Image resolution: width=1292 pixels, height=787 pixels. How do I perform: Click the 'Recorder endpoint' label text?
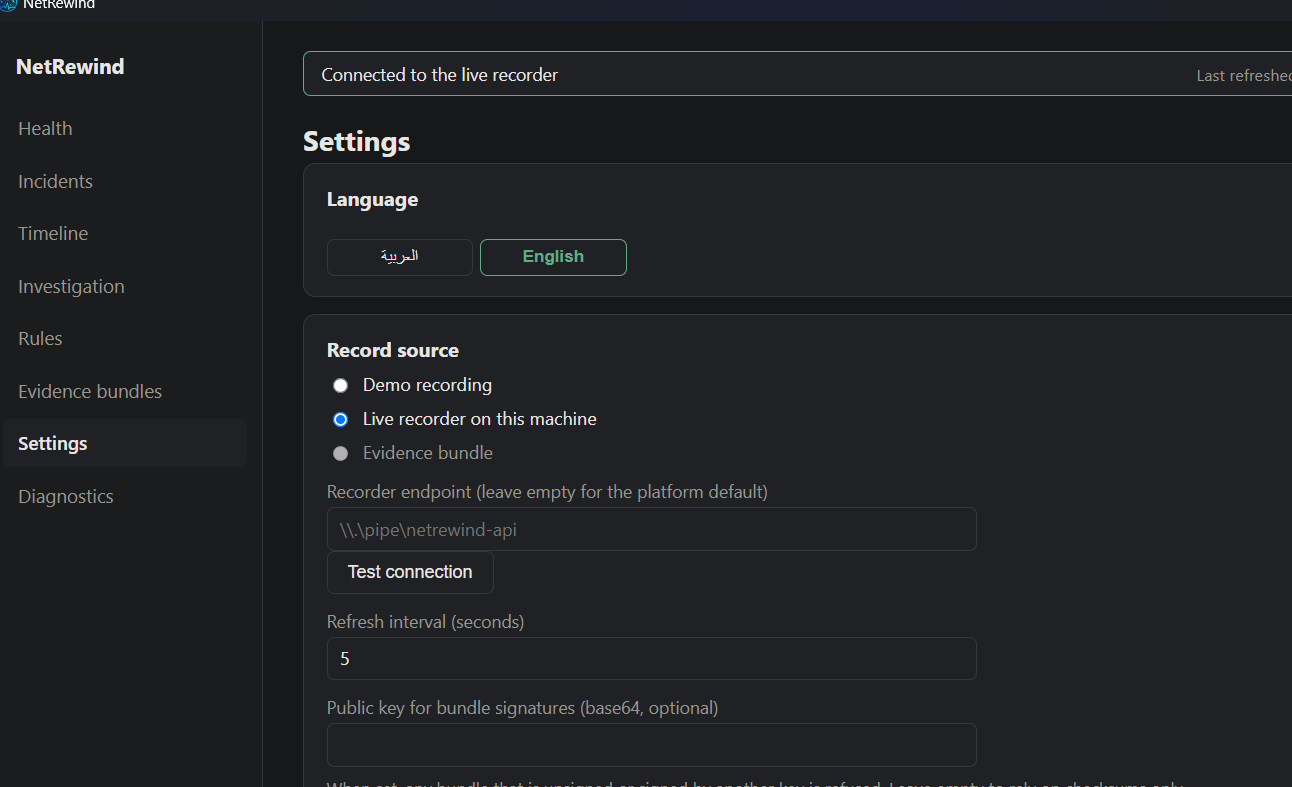point(547,492)
